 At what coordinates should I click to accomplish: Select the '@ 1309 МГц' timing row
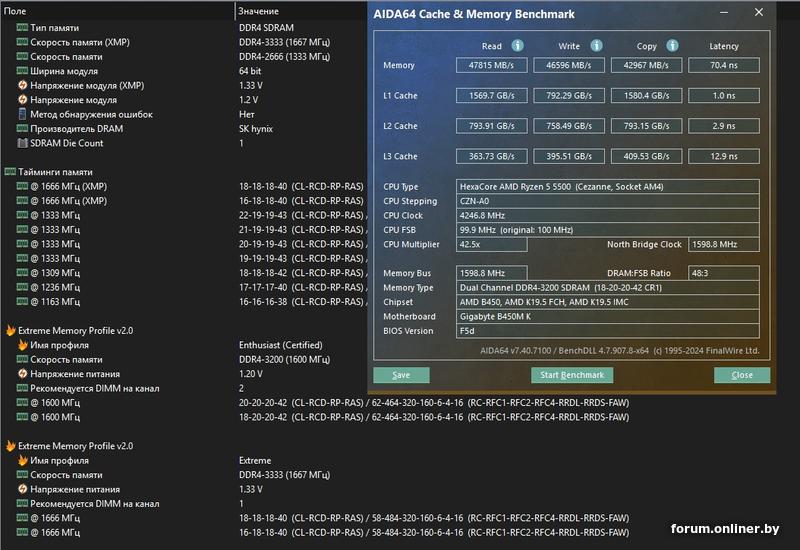click(184, 273)
